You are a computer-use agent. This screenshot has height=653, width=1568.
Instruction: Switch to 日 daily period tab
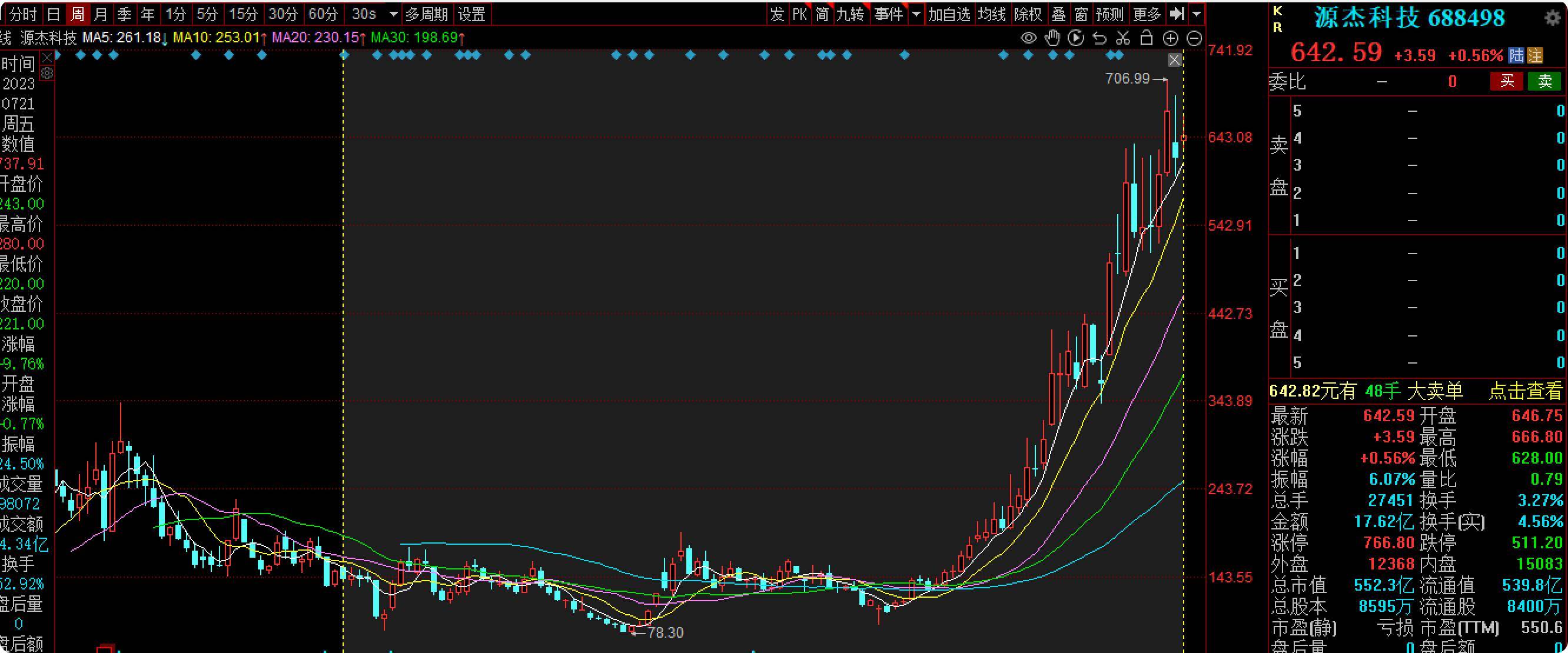click(x=54, y=14)
